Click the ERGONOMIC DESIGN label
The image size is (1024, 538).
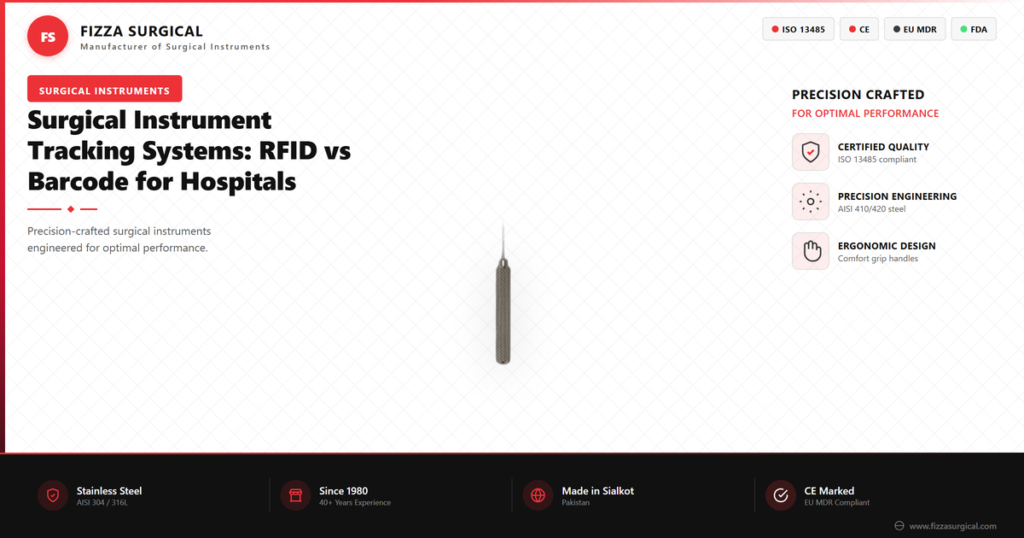coord(887,246)
